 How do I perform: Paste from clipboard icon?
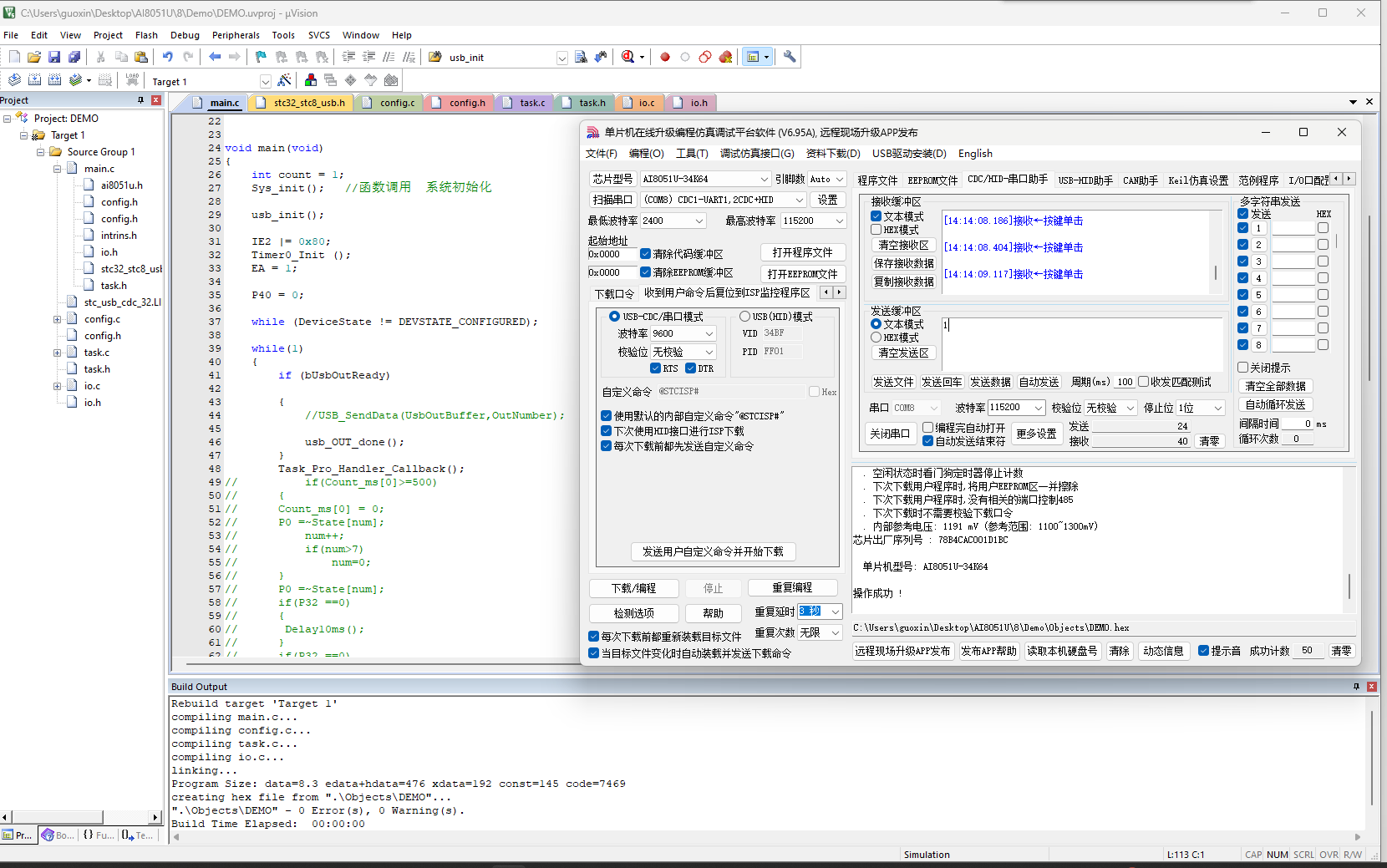141,57
